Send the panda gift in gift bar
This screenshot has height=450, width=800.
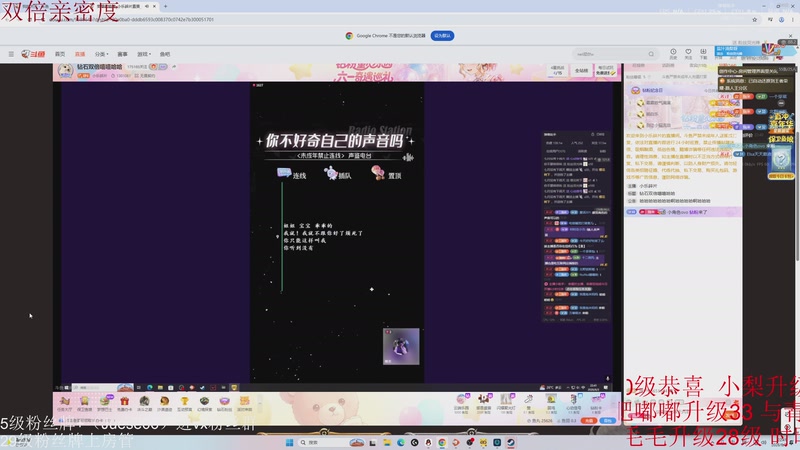coord(483,402)
